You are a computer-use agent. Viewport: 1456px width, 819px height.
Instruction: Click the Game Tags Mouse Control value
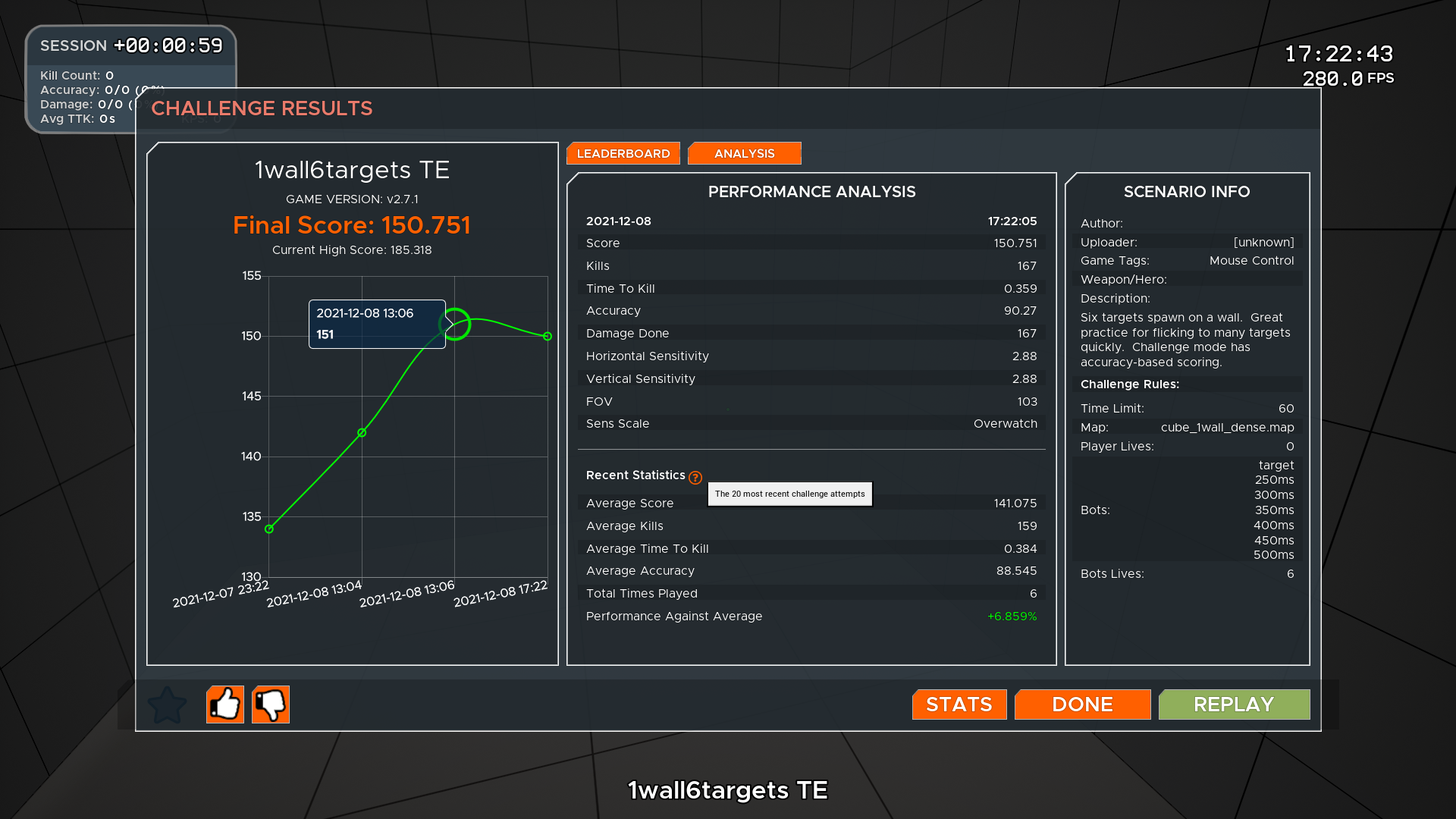coord(1251,261)
